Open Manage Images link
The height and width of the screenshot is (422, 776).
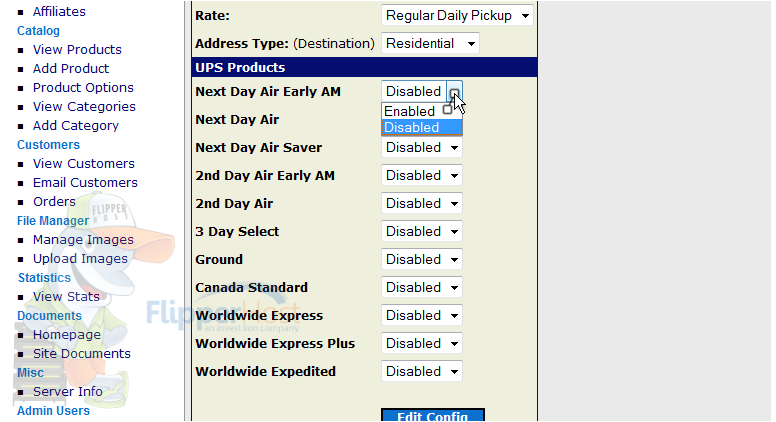pyautogui.click(x=83, y=239)
